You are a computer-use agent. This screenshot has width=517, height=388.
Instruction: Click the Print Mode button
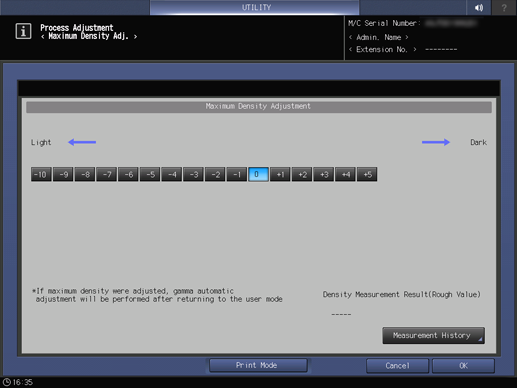[x=258, y=365]
